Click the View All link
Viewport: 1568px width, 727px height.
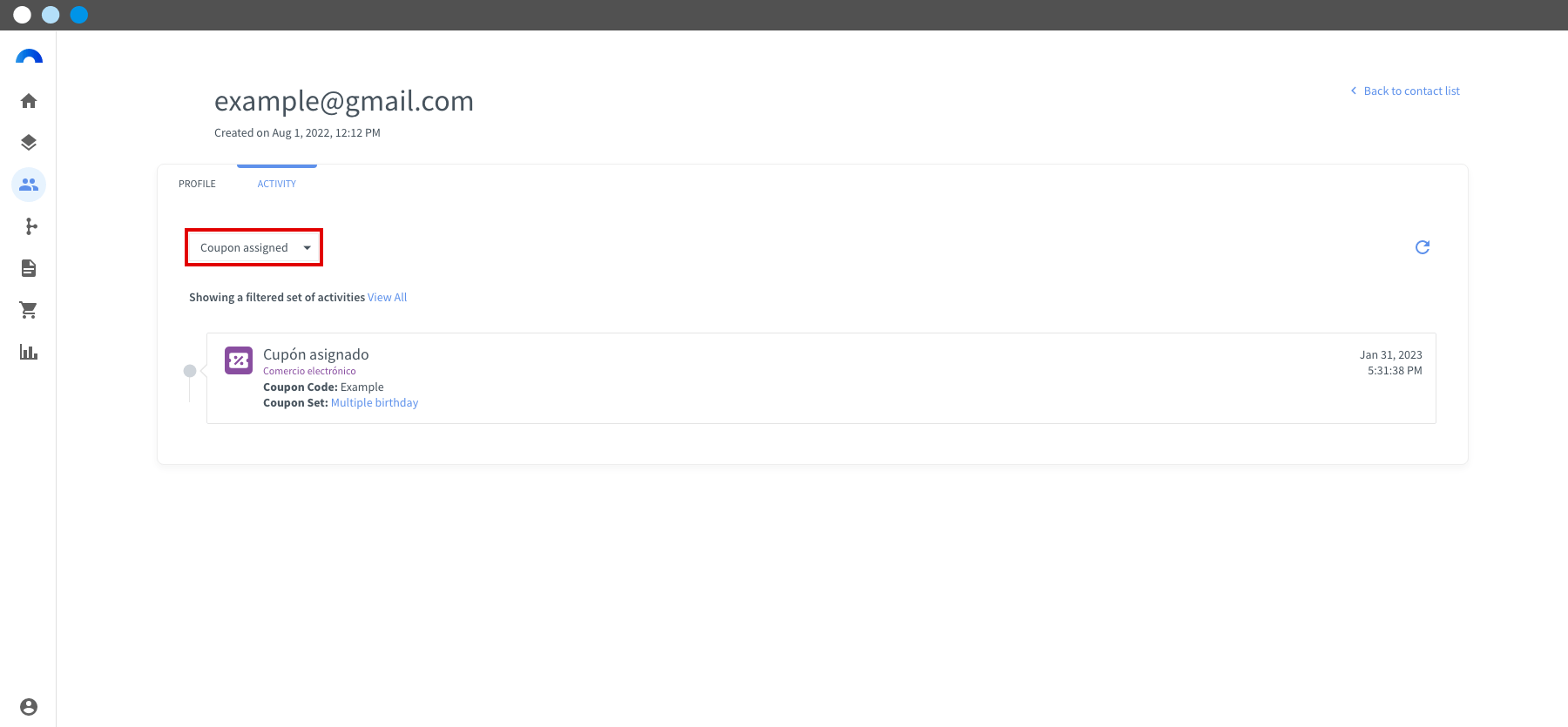[388, 297]
